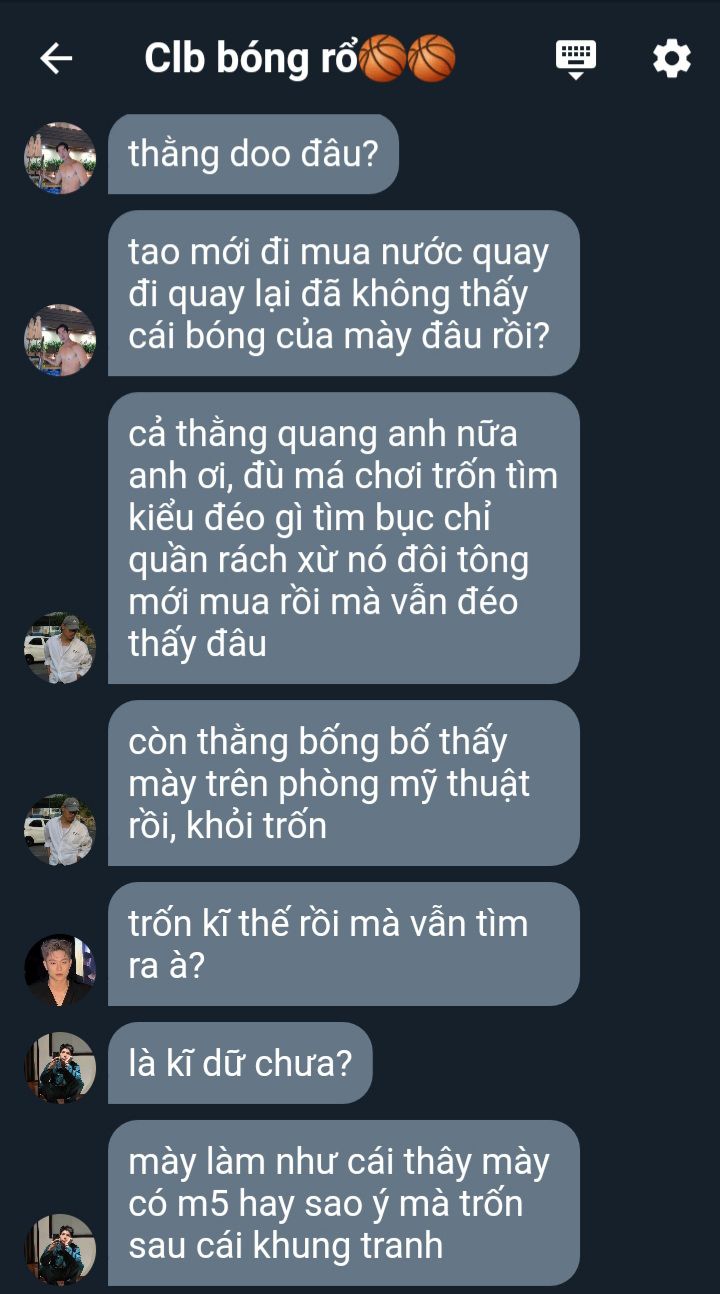
Task: Tap avatar beside 'mày làm như cái thây' message
Action: [60, 1250]
